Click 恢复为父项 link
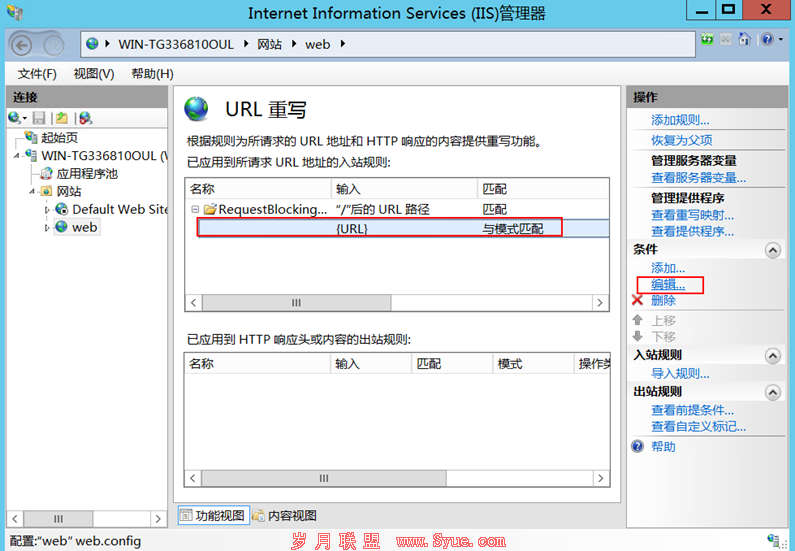The height and width of the screenshot is (551, 795). [681, 140]
